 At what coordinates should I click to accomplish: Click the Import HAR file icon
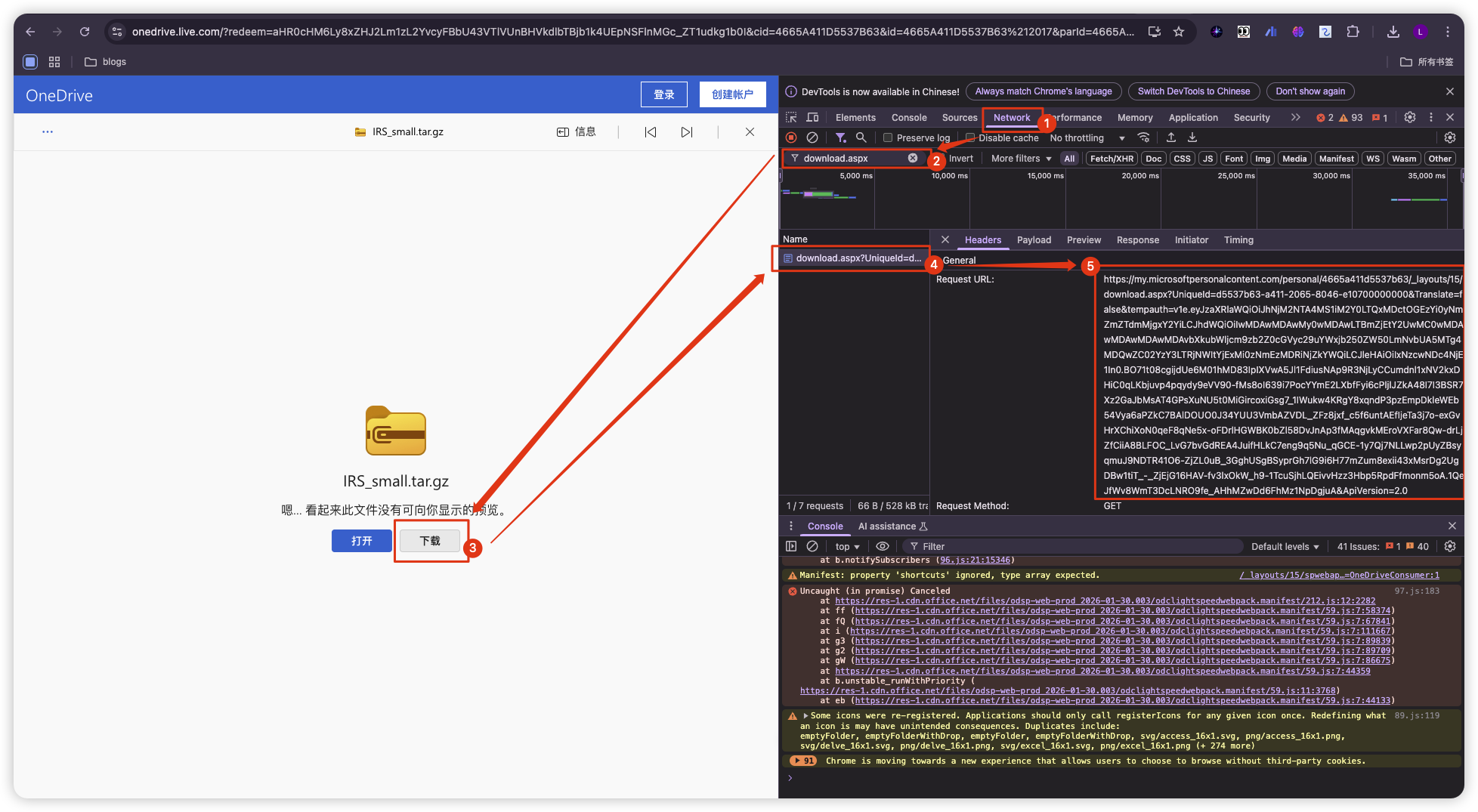click(x=1171, y=137)
